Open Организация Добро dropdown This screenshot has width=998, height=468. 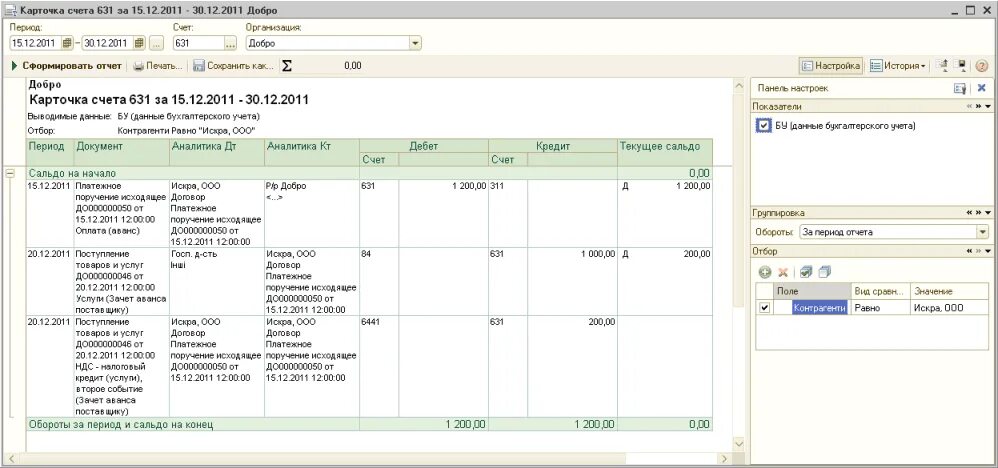415,43
